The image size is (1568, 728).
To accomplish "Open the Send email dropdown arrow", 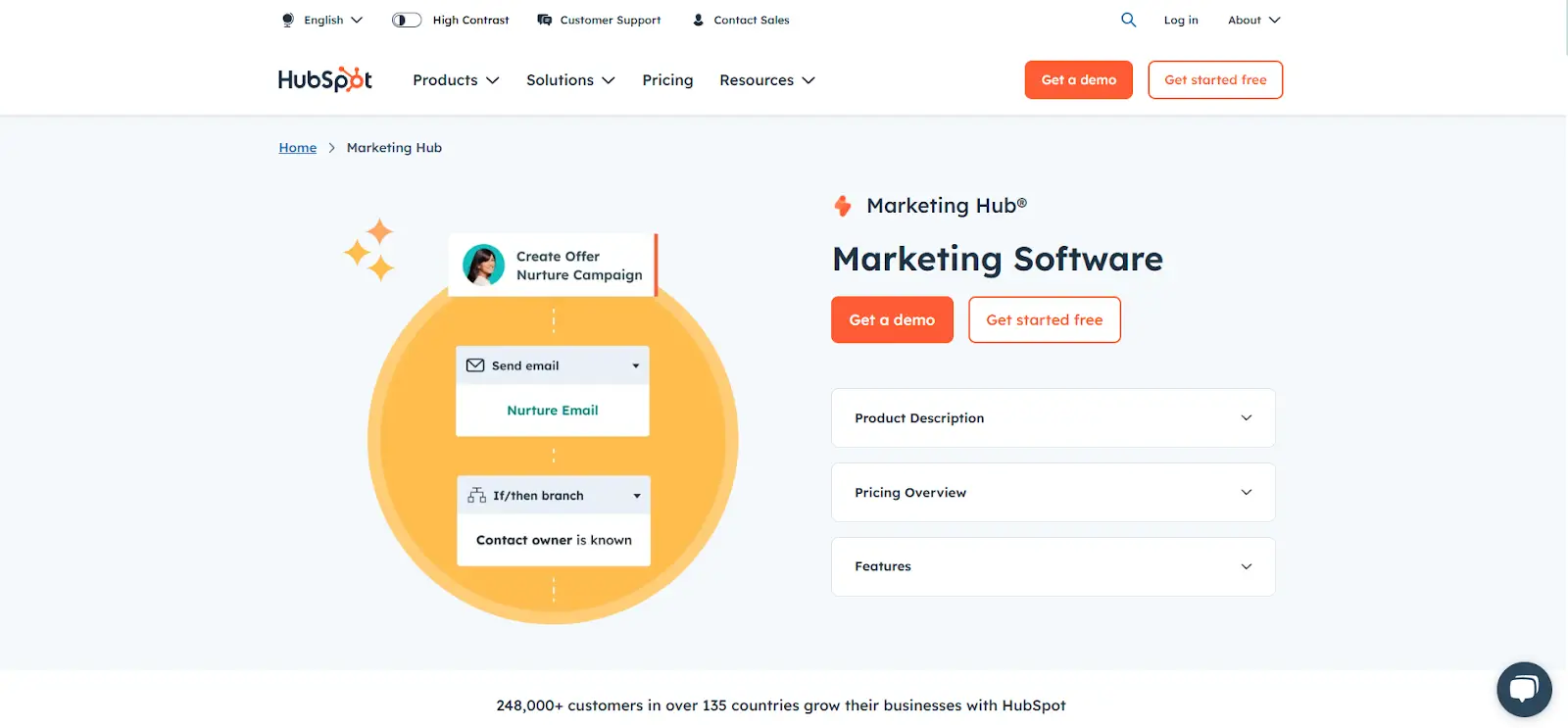I will click(636, 365).
